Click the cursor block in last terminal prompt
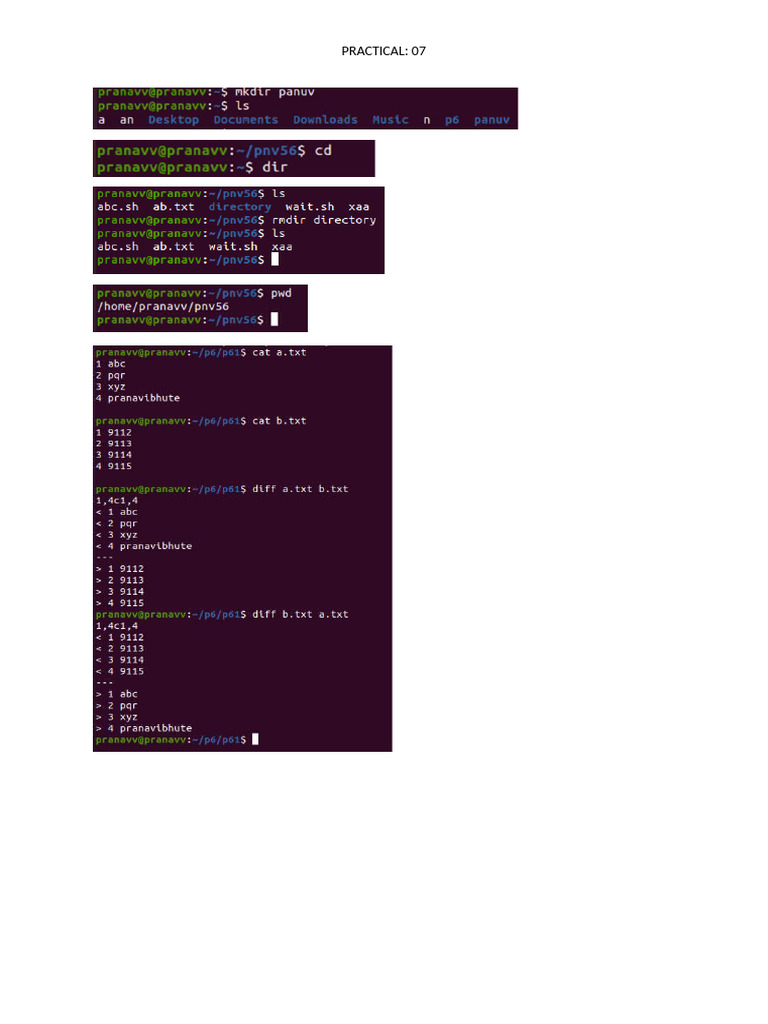768x1024 pixels. (x=255, y=739)
